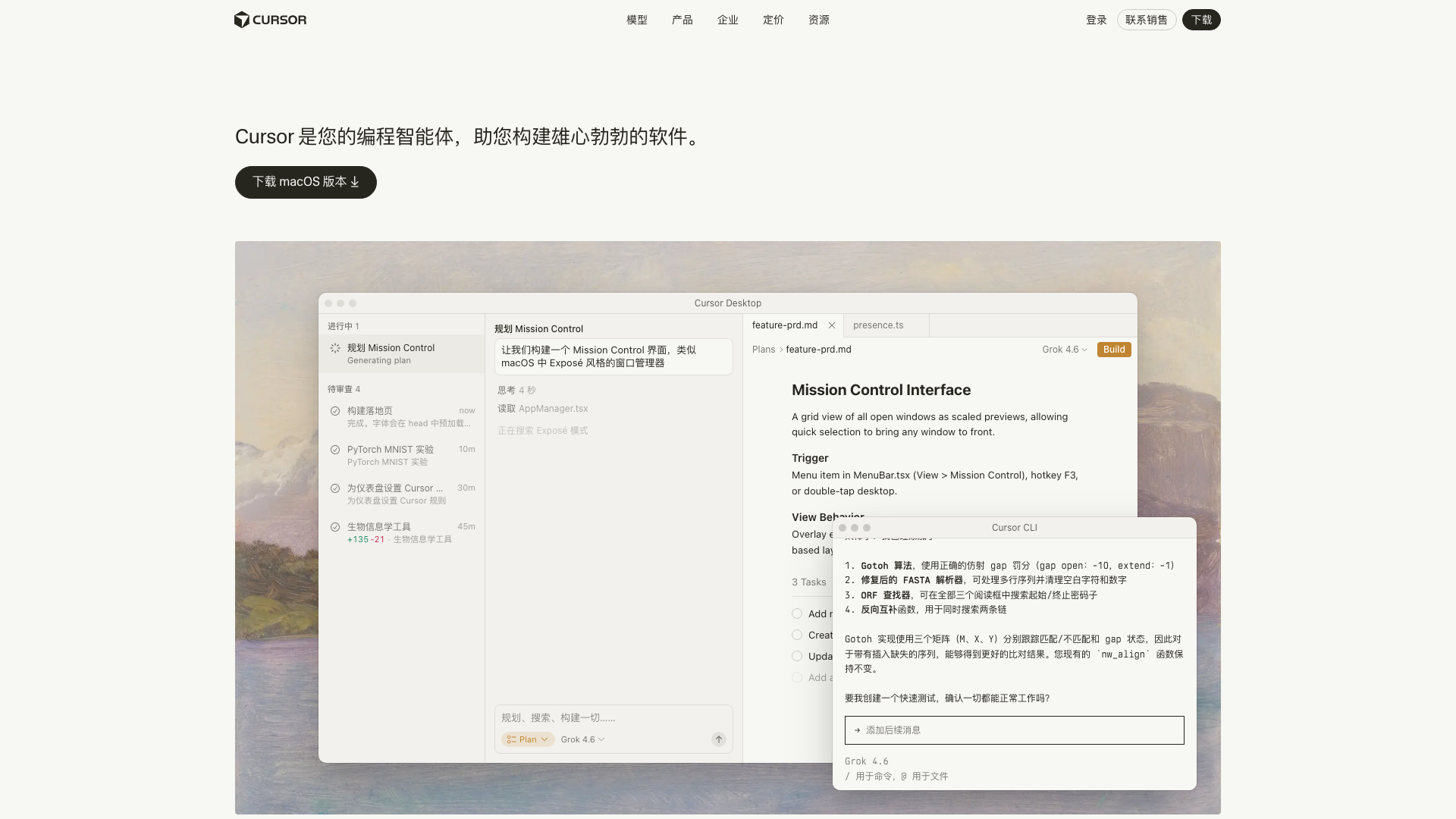Click check icon next to 构建落地页
The image size is (1456, 819).
click(x=335, y=411)
